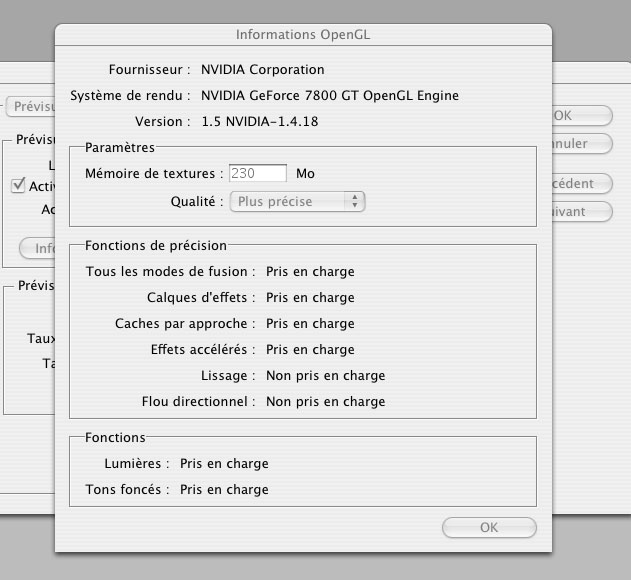Click Non pris en charge next to Lissage
The image size is (631, 580).
[x=326, y=376]
